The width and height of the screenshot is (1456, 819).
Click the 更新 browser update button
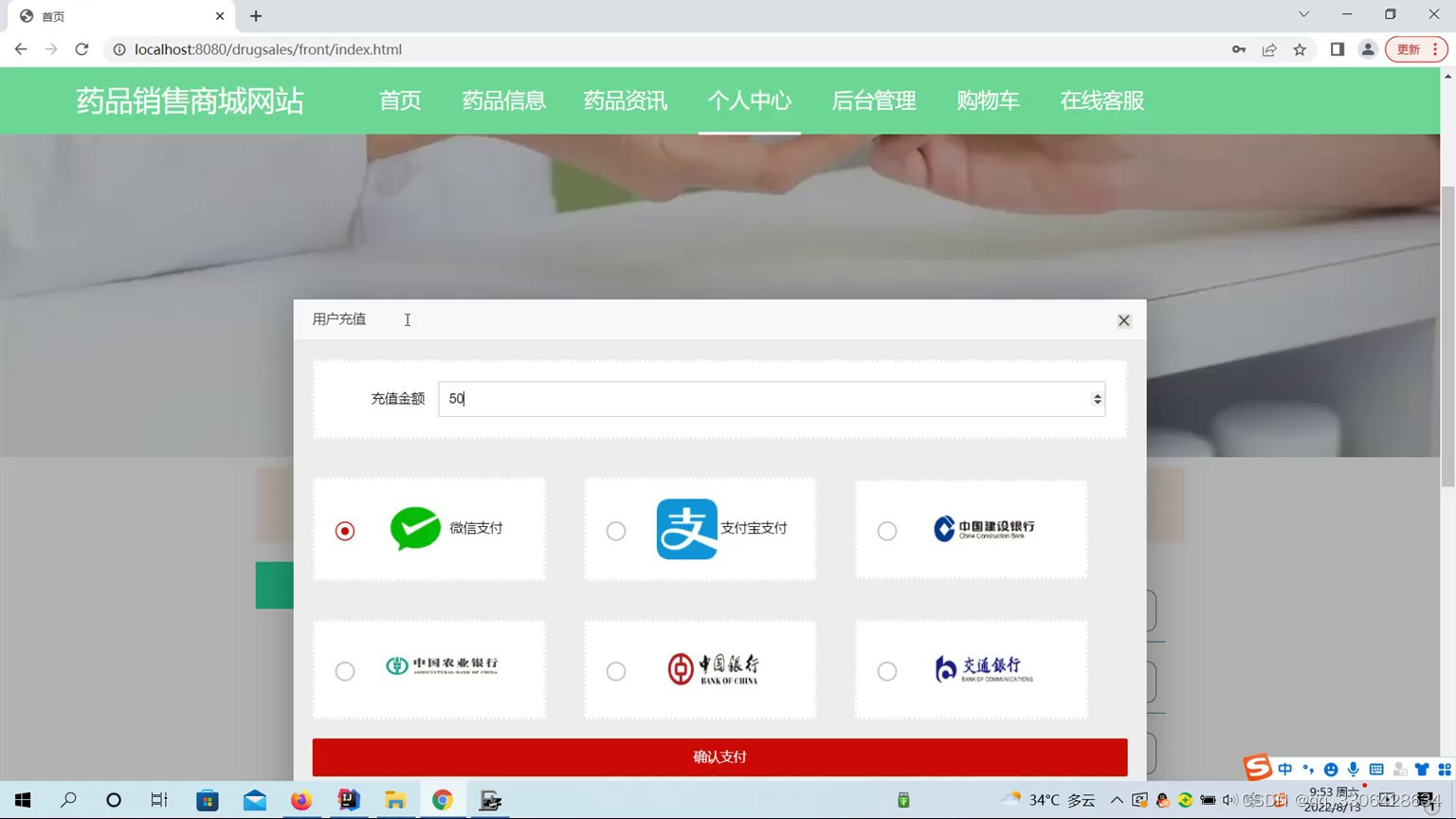click(1416, 49)
